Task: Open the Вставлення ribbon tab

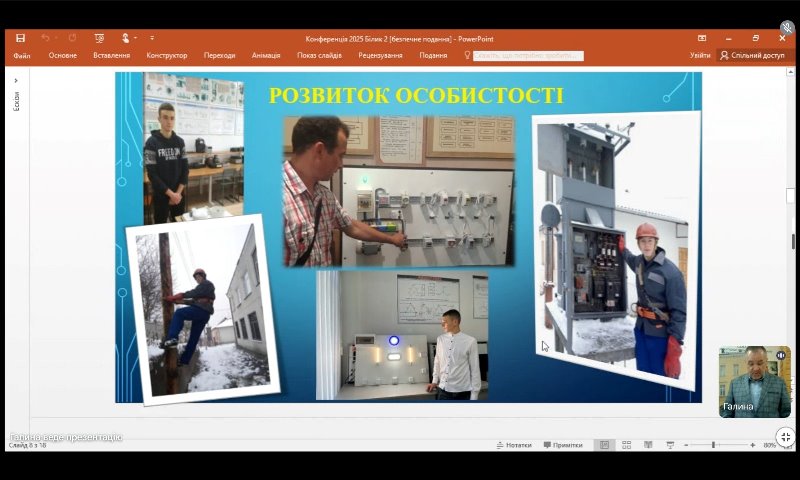Action: [111, 55]
